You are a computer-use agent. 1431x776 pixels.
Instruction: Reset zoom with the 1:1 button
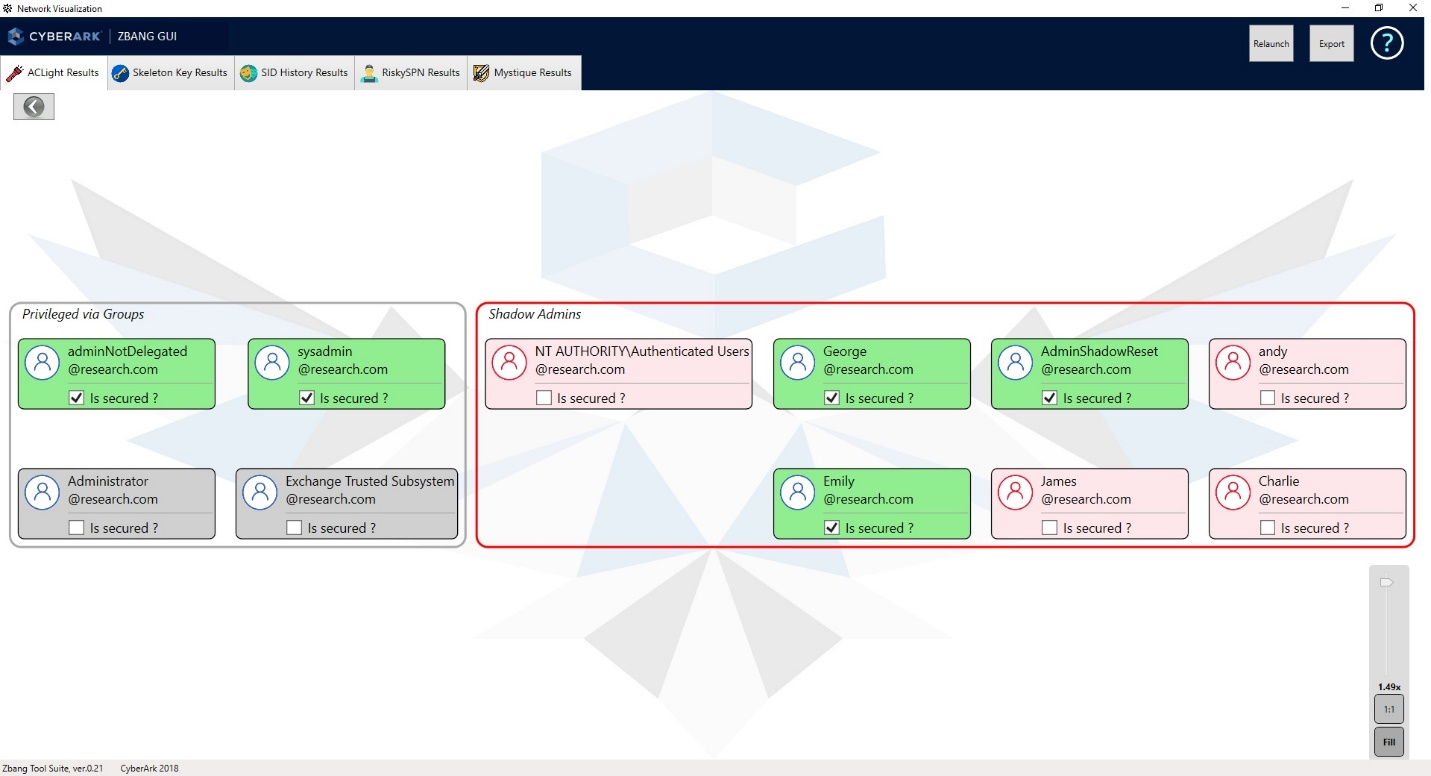point(1389,709)
